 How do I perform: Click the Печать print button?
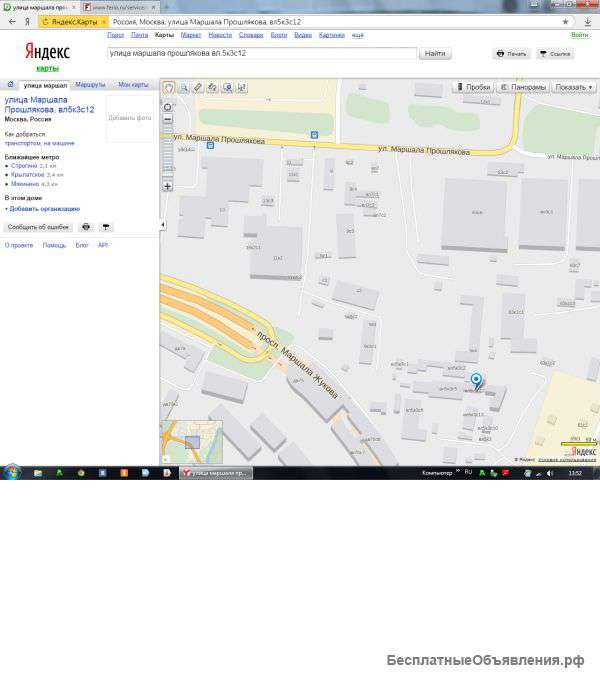click(511, 54)
